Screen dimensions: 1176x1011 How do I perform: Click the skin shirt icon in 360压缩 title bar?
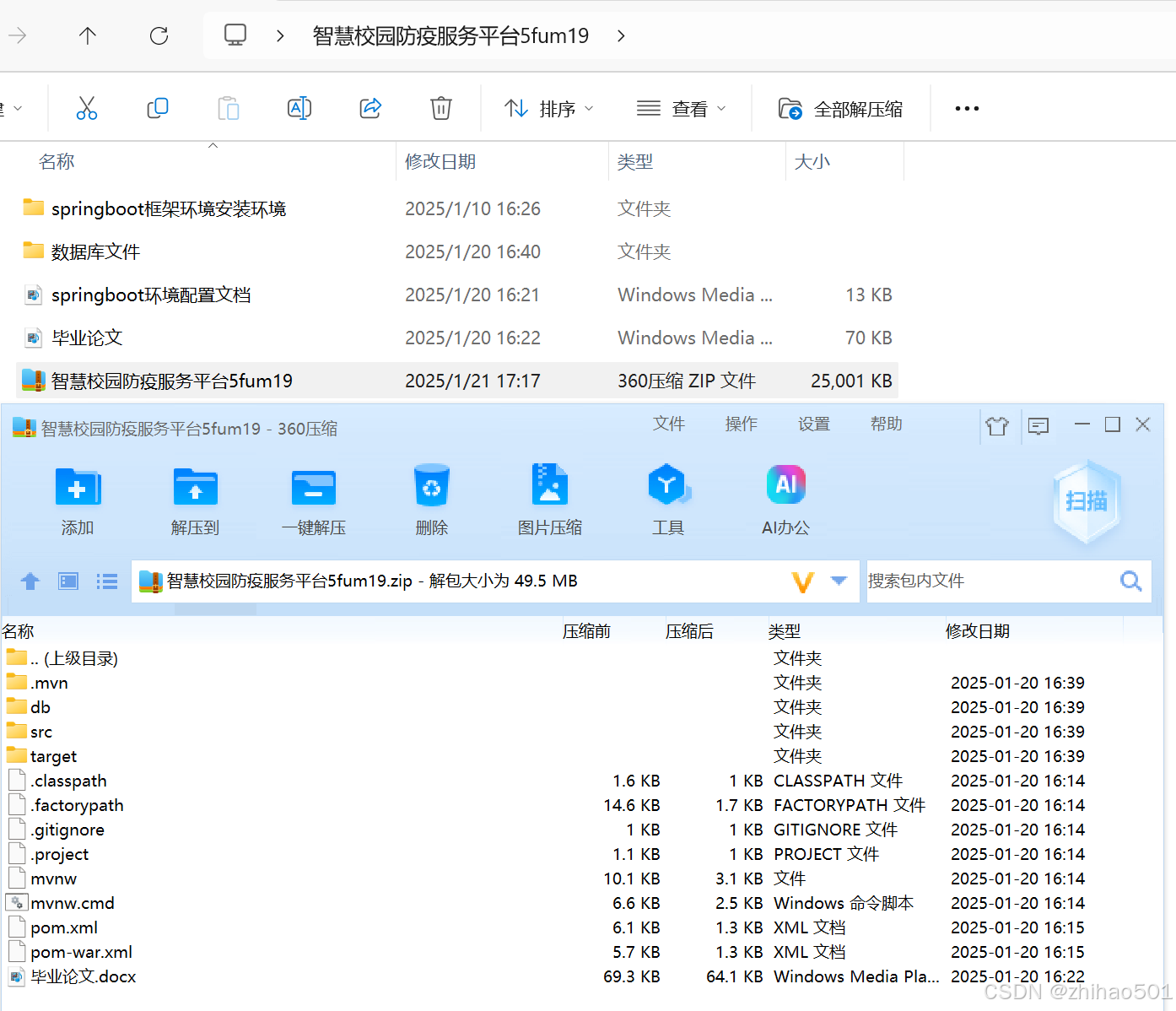coord(997,425)
